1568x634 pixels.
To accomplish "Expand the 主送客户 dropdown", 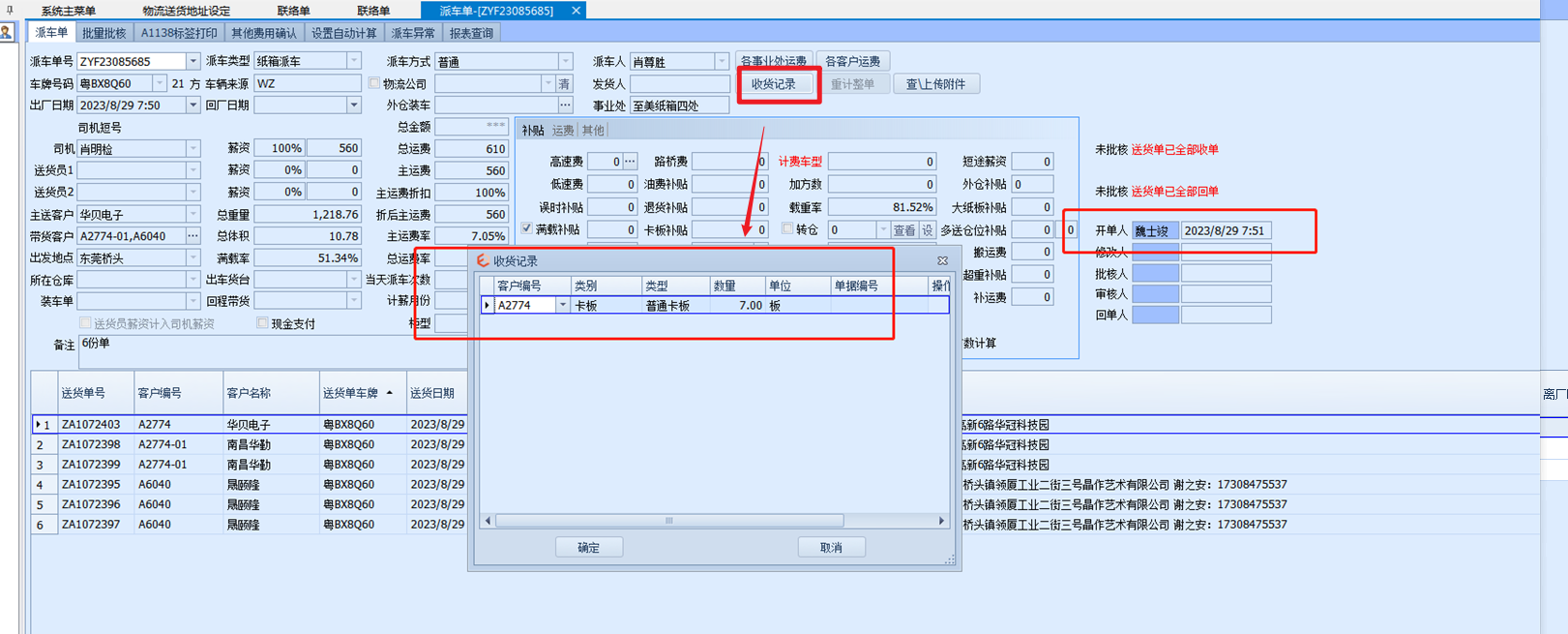I will (x=192, y=215).
